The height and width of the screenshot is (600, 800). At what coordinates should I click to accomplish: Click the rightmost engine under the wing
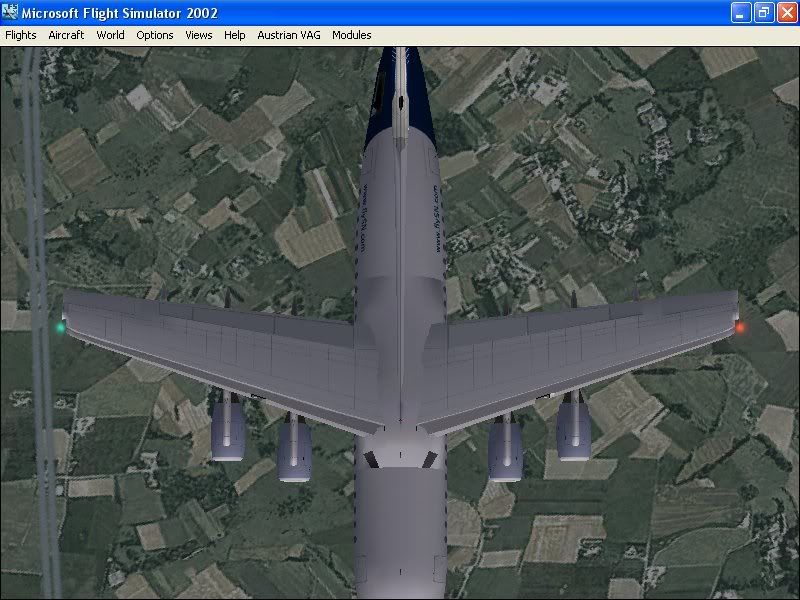click(x=573, y=427)
